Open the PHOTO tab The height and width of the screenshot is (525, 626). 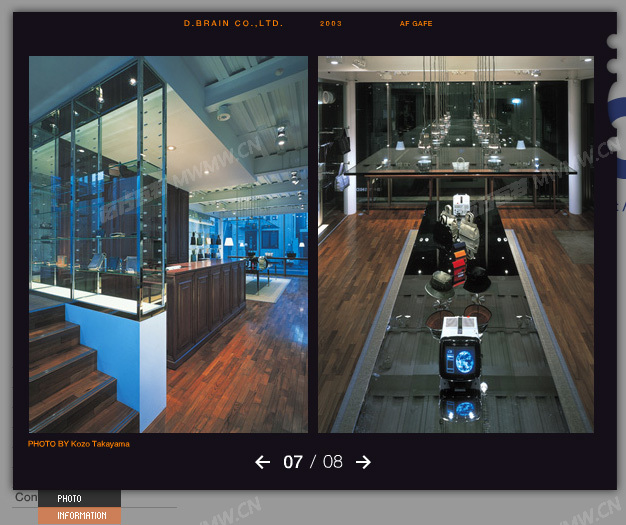79,498
